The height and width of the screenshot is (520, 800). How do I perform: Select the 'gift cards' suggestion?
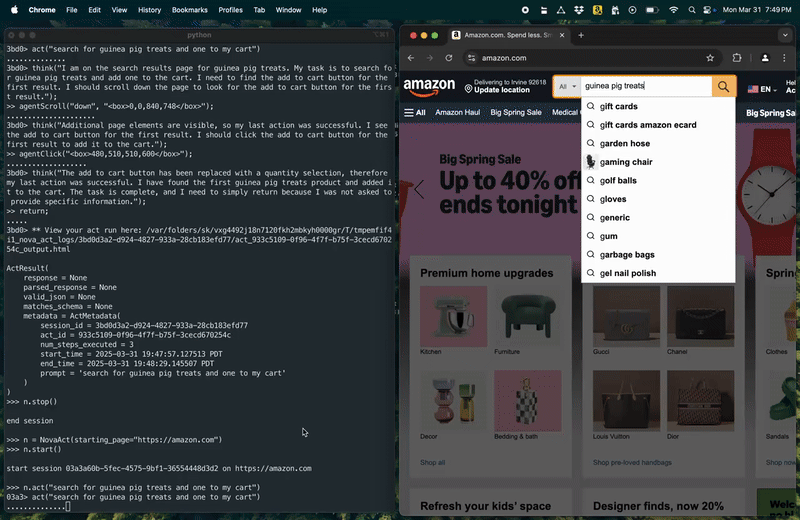coord(658,106)
